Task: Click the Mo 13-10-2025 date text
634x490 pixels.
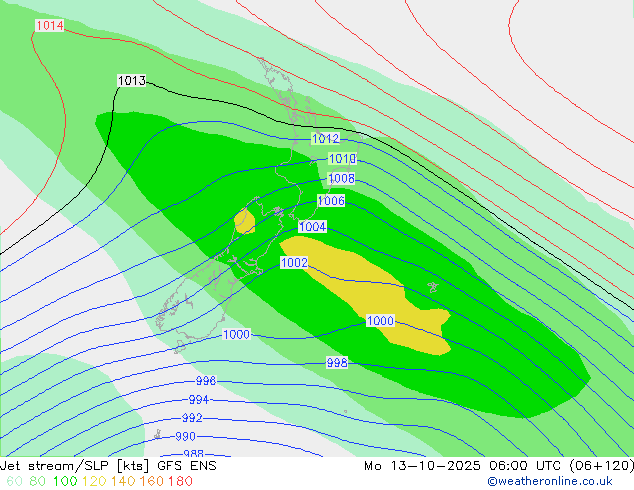Action: point(423,466)
